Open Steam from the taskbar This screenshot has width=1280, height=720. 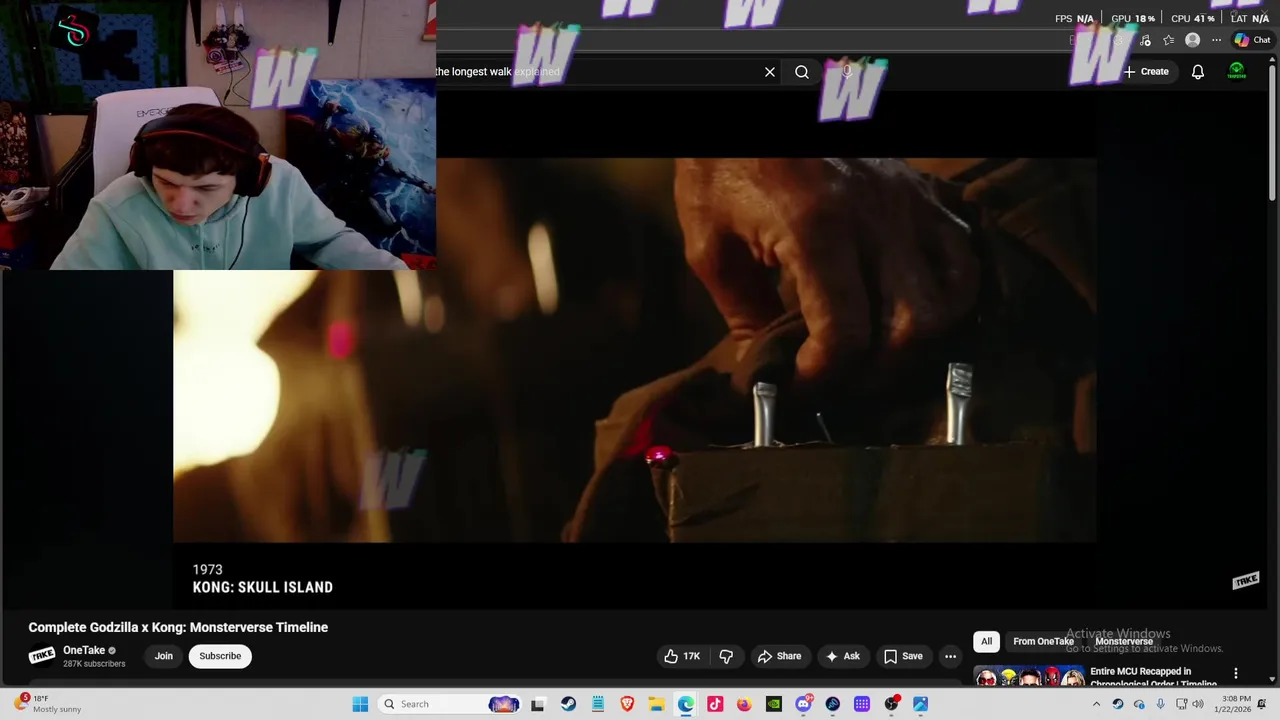click(568, 704)
